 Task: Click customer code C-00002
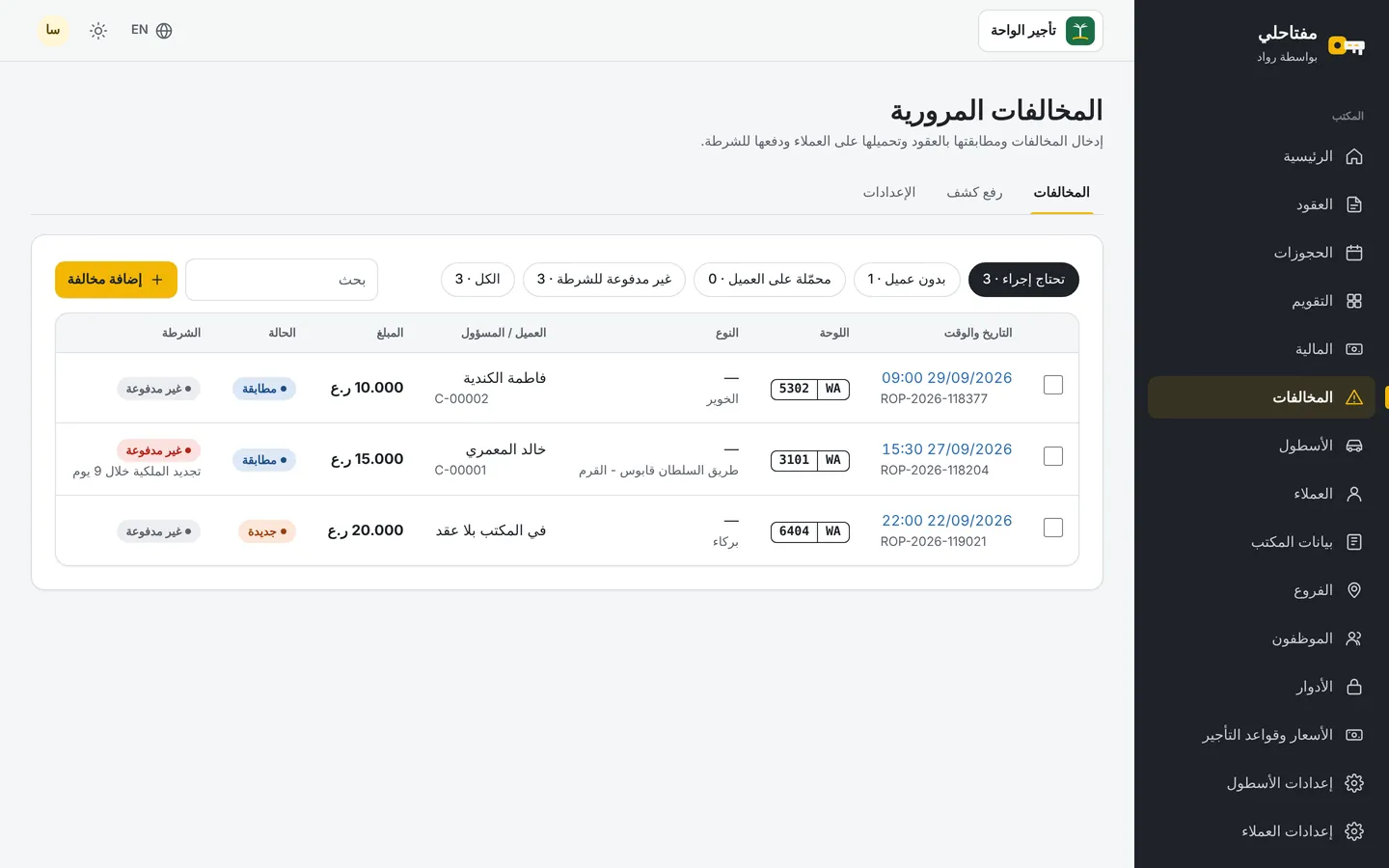(x=462, y=399)
